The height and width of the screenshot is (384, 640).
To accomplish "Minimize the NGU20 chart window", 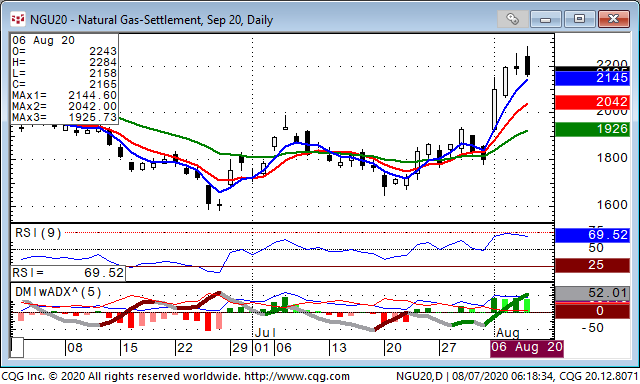I will click(545, 19).
